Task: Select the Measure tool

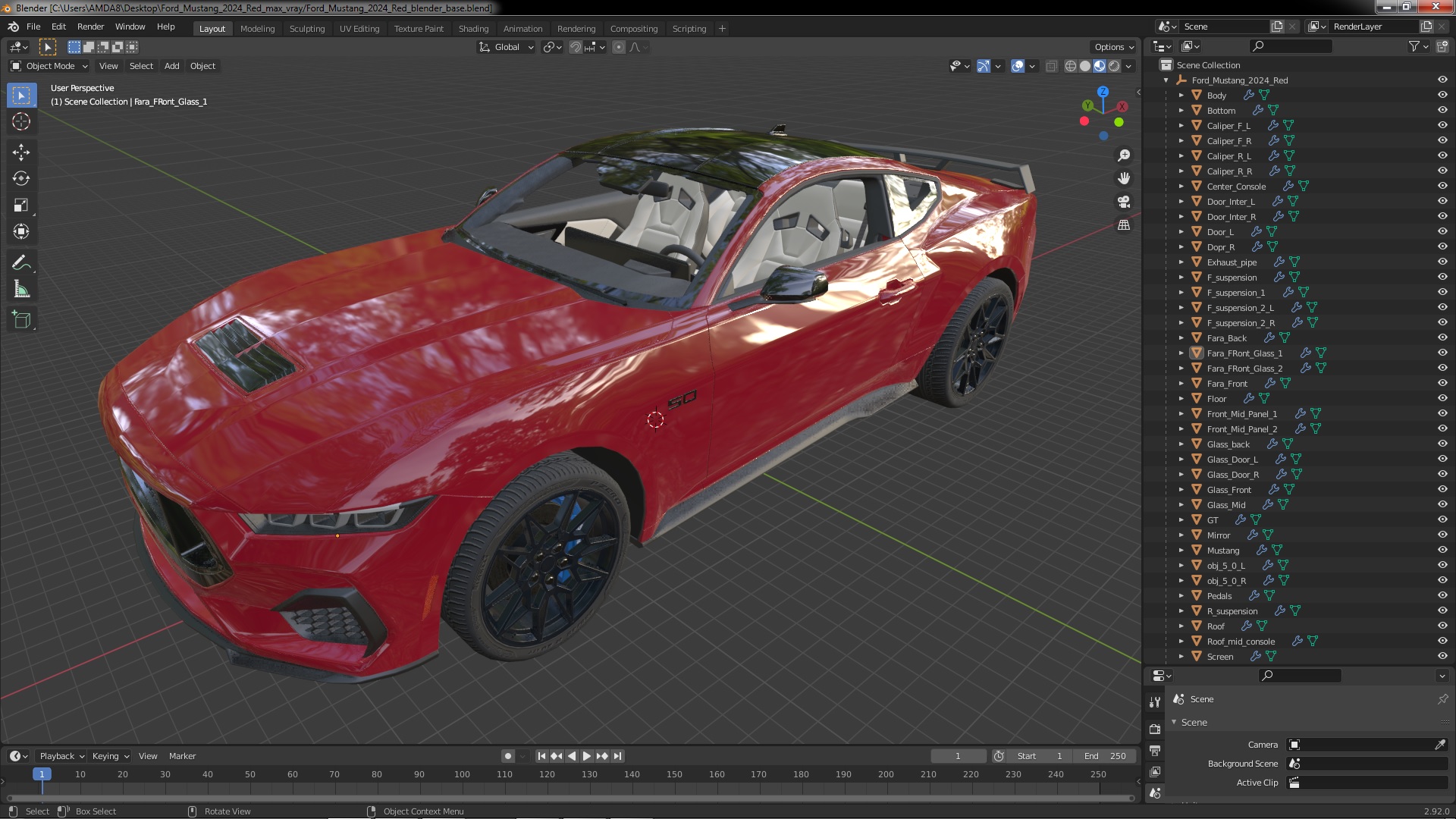Action: point(21,290)
